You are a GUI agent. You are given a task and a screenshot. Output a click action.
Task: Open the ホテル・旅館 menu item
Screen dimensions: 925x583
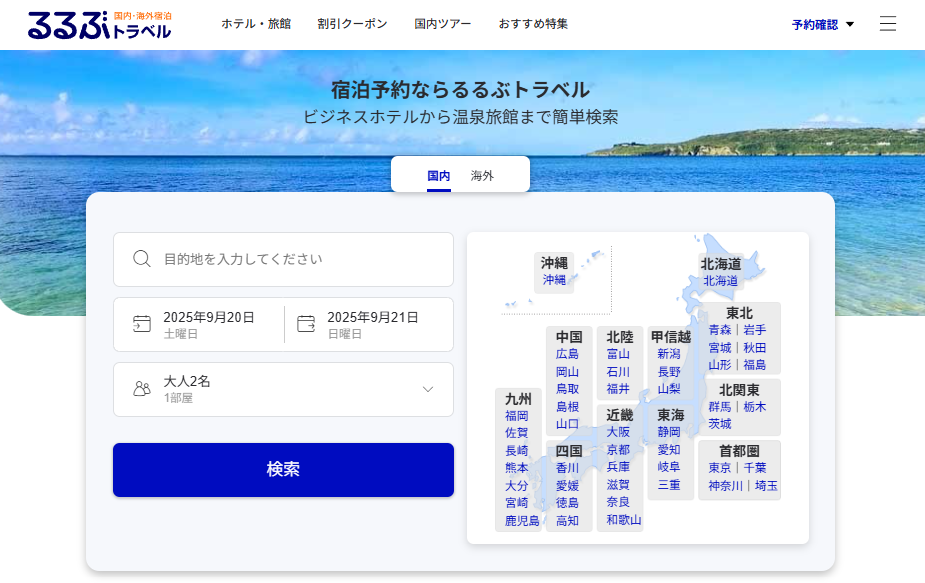(254, 22)
